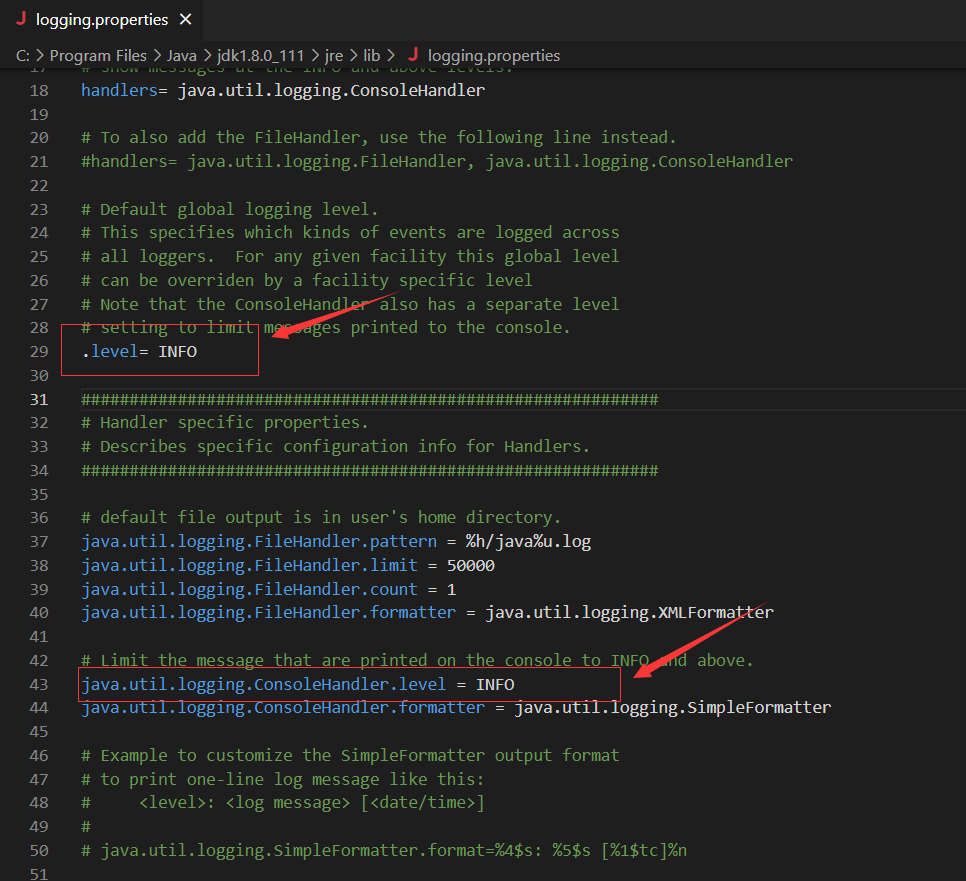Expand chevron after lib breadcrumb
Screen dimensions: 966x881
coord(391,56)
